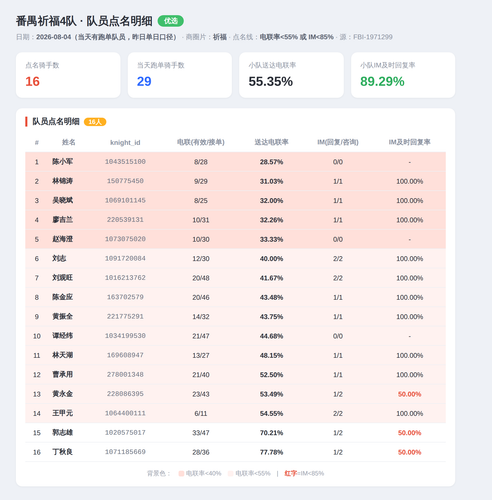Click knight_id 1016213762
This screenshot has width=492, height=500.
point(125,278)
